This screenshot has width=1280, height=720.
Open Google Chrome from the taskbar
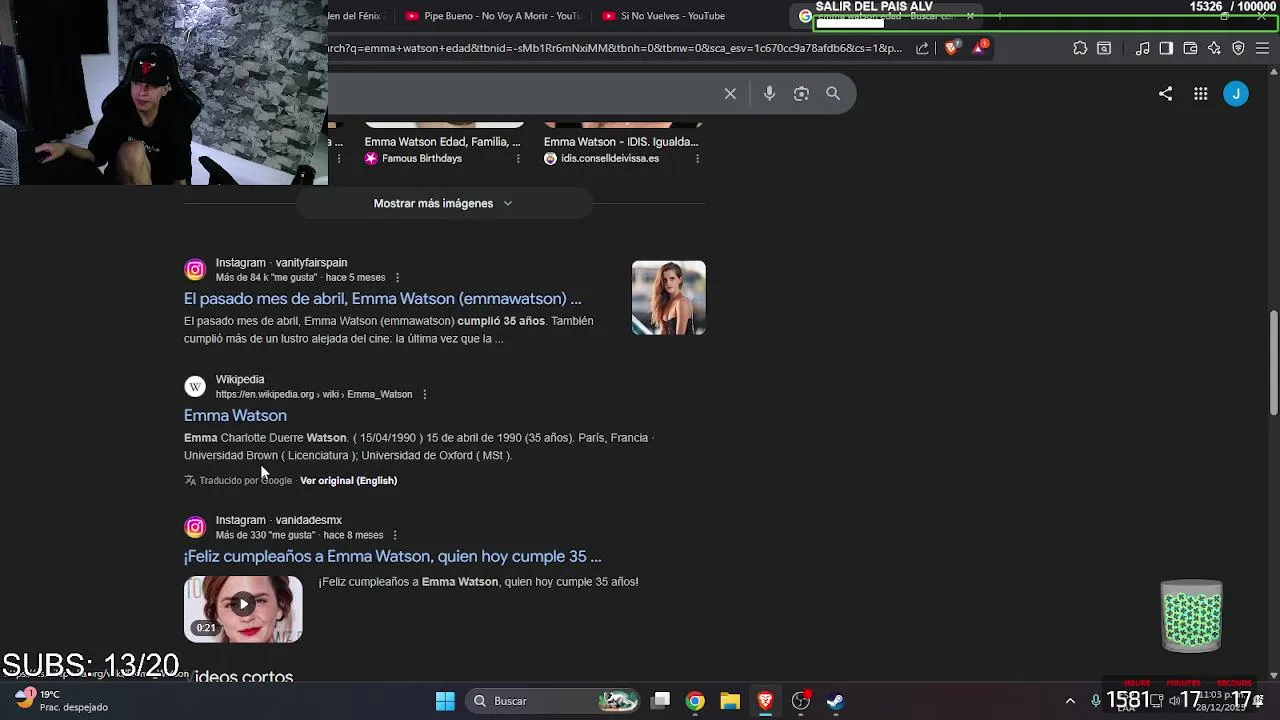695,701
